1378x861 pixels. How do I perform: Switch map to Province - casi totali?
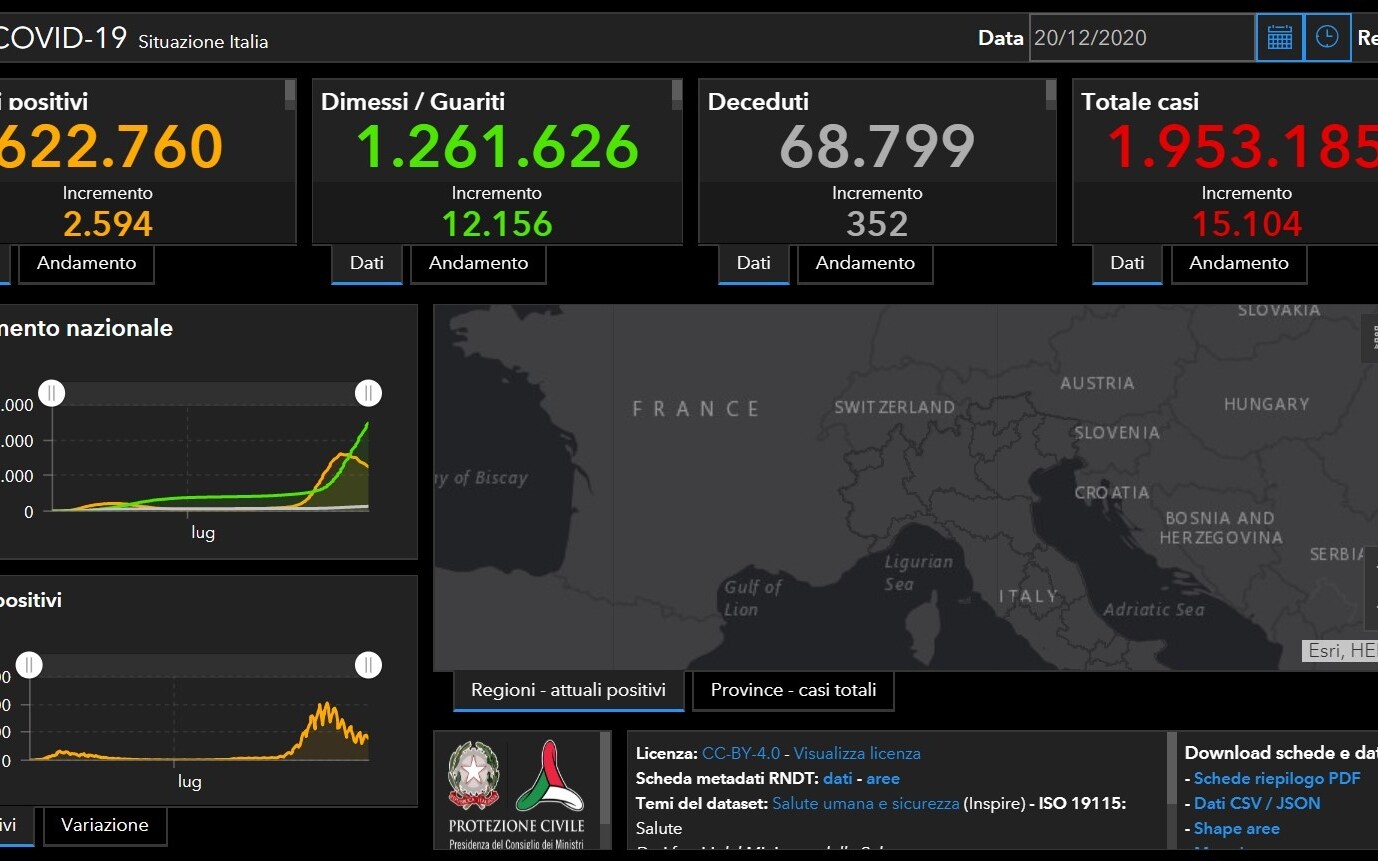(x=793, y=690)
